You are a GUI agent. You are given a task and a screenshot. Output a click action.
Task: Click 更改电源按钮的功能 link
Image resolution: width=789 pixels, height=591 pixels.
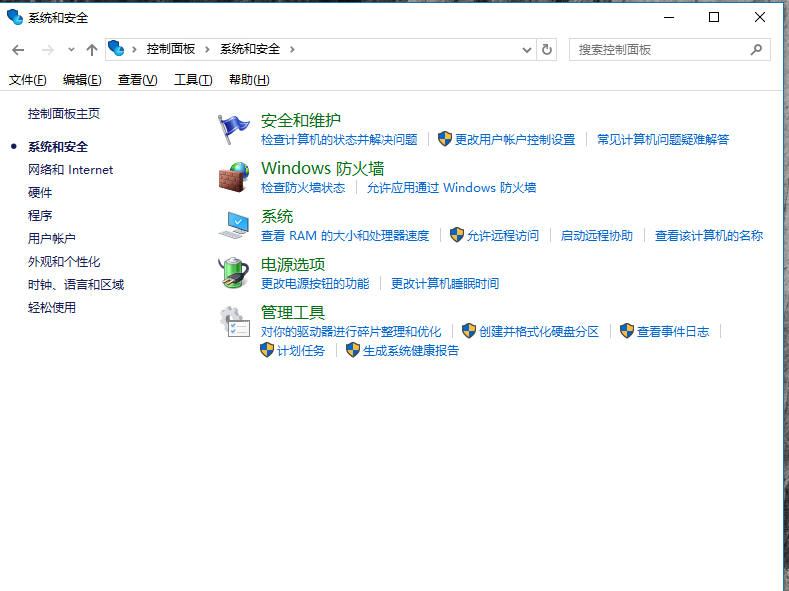pos(315,284)
